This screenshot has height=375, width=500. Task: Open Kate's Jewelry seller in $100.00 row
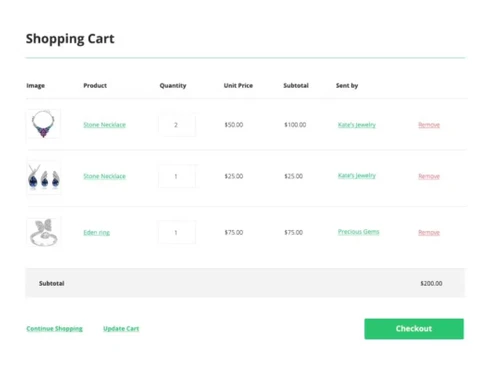(357, 125)
